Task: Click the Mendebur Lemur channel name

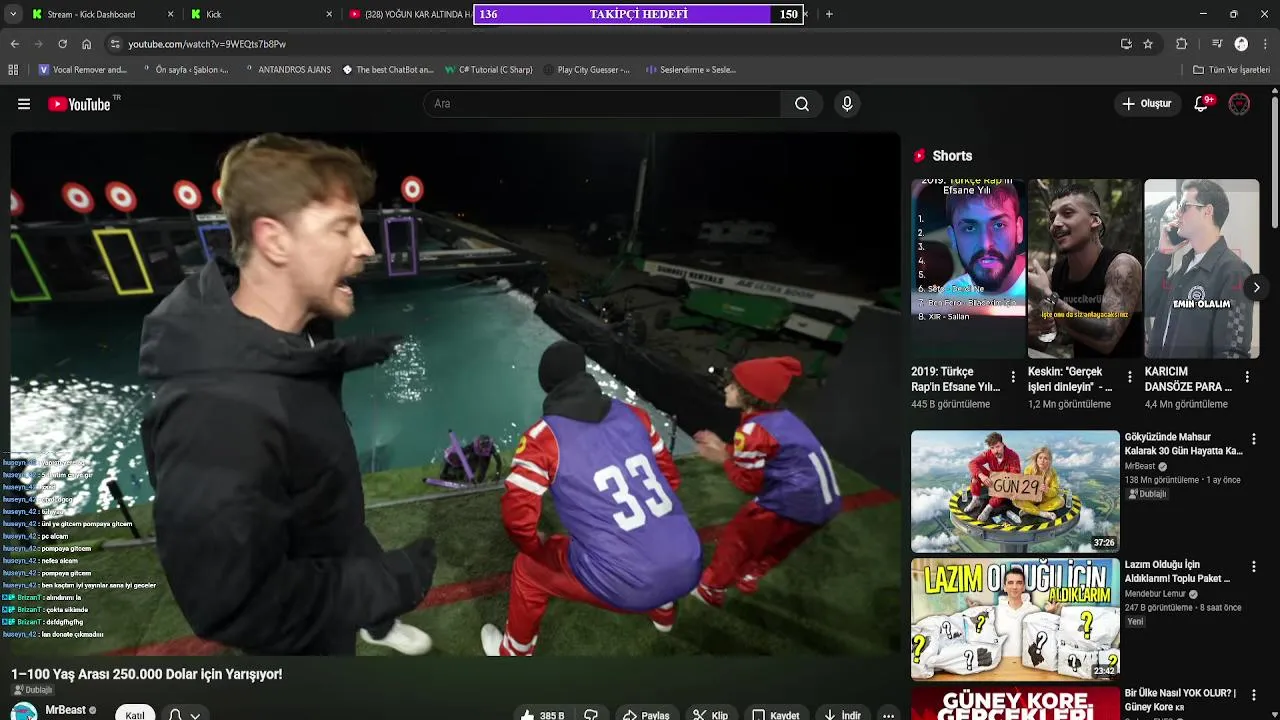Action: click(x=1155, y=593)
